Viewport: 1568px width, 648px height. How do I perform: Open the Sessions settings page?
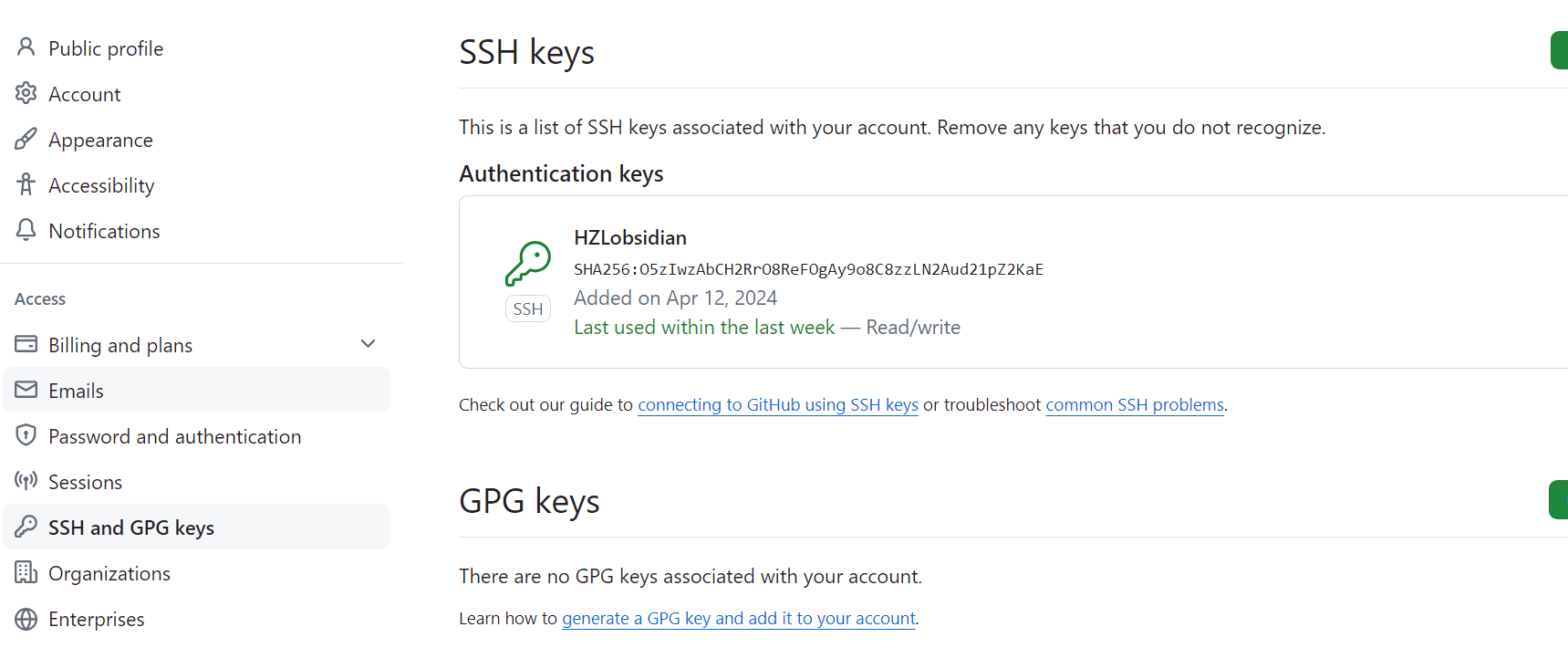point(85,482)
